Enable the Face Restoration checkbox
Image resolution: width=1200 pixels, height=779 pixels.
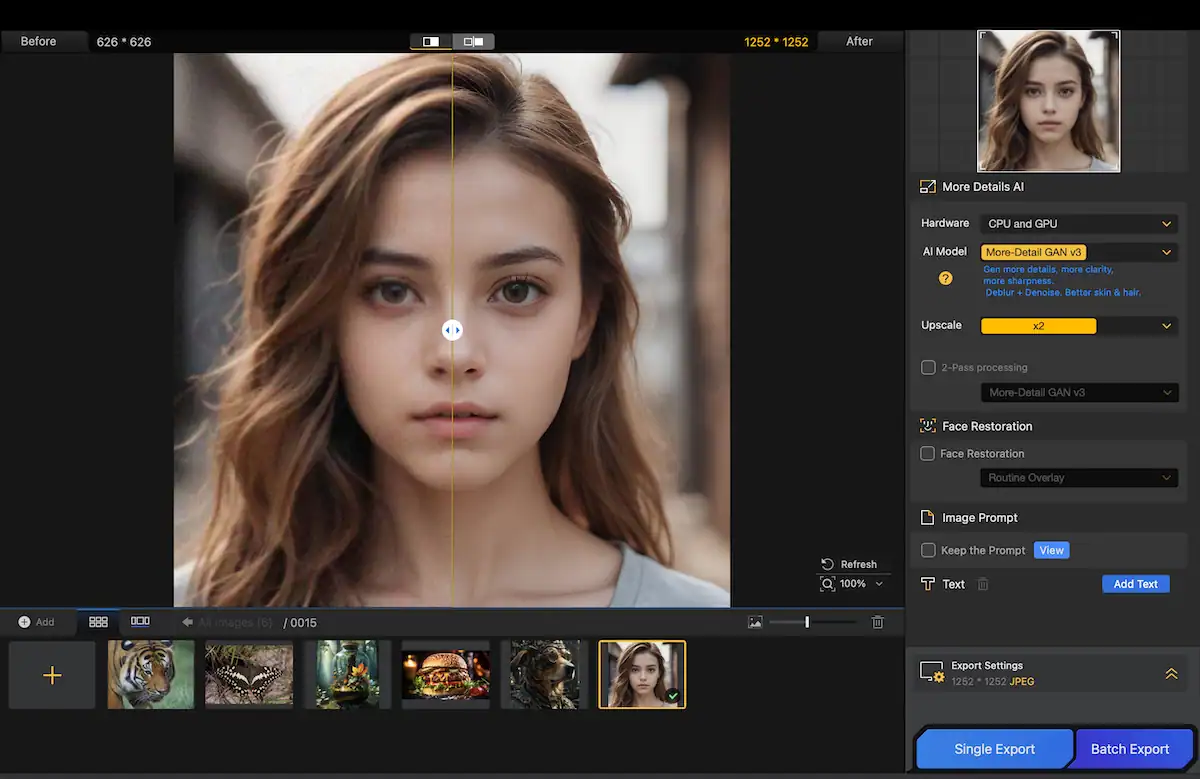[929, 453]
